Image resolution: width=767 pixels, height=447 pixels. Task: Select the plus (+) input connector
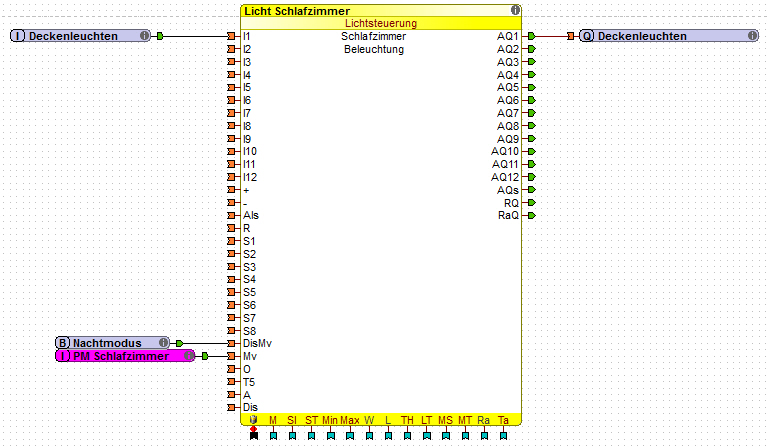[231, 190]
